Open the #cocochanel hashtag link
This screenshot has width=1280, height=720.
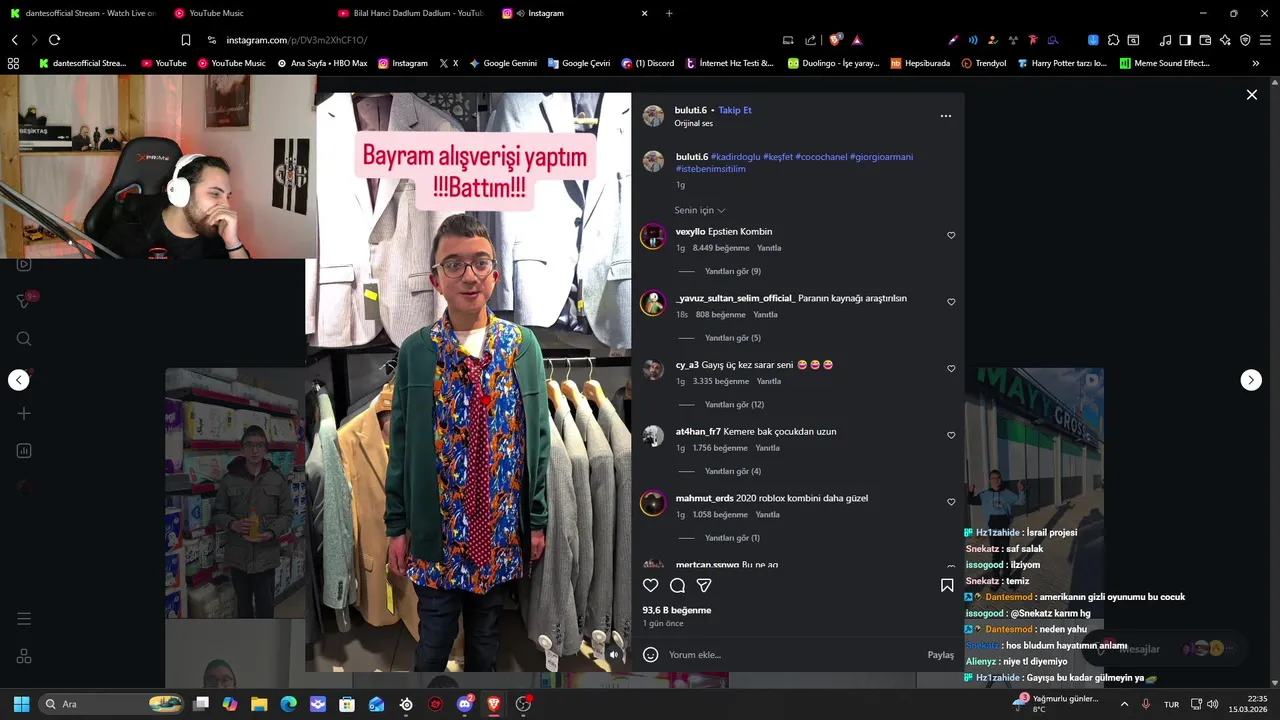[x=821, y=157]
